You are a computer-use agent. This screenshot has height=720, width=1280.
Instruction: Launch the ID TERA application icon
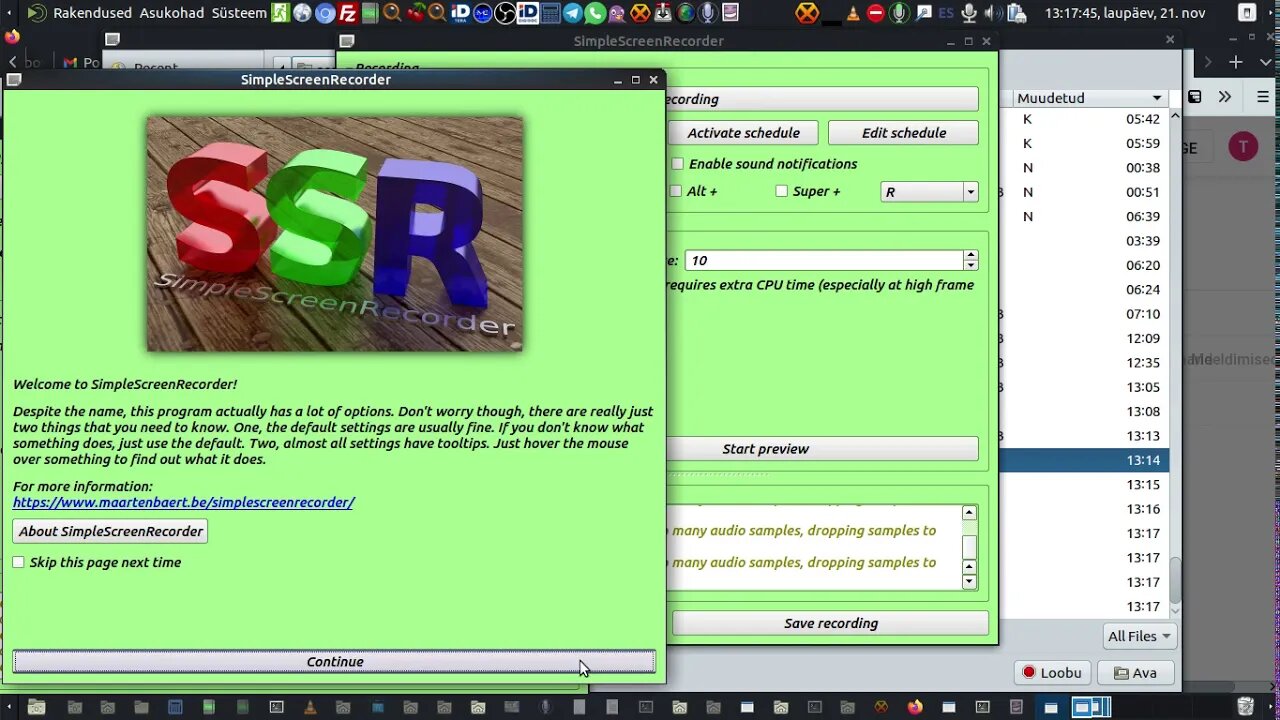461,13
